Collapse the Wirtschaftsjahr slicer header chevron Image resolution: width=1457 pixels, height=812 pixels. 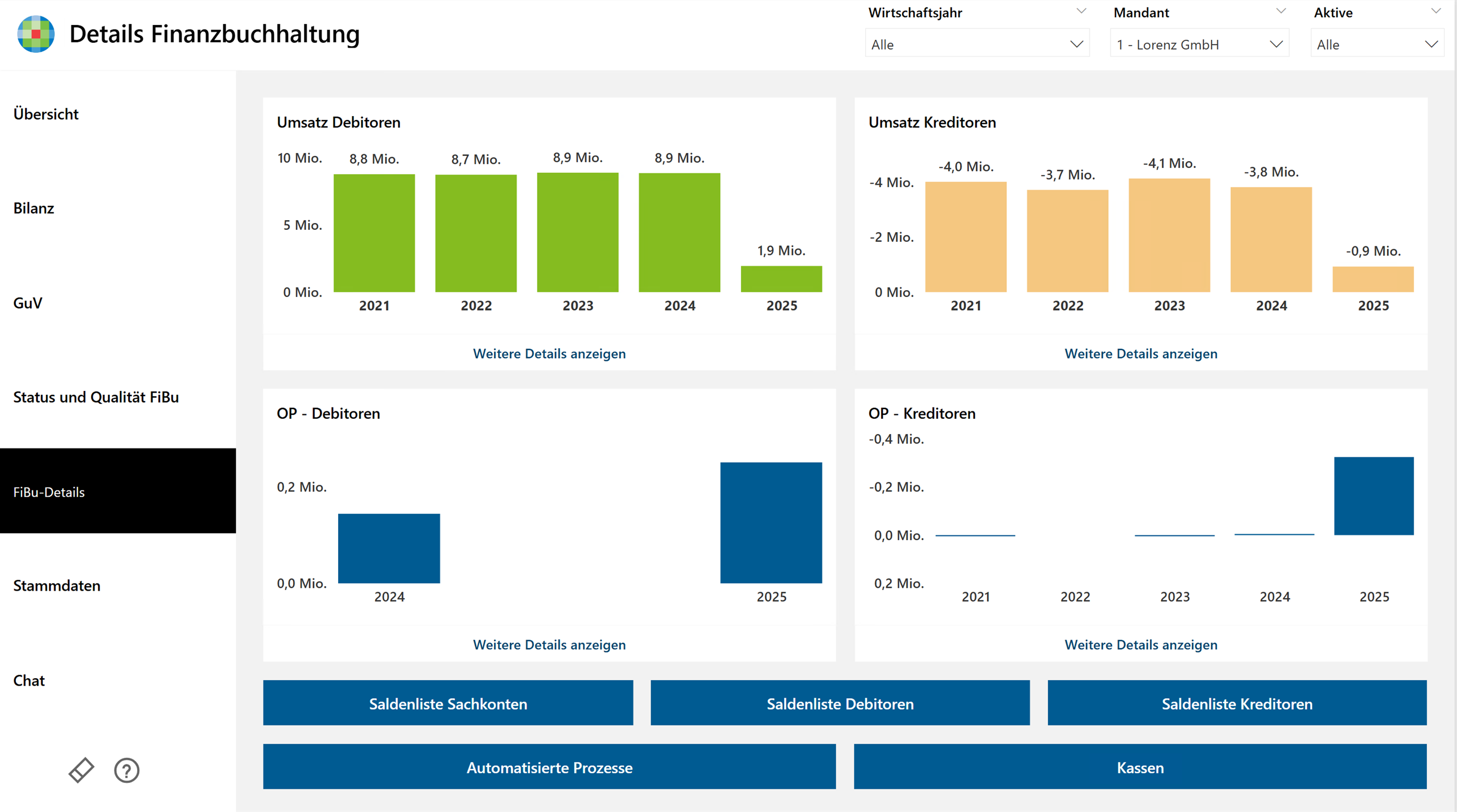tap(1081, 11)
